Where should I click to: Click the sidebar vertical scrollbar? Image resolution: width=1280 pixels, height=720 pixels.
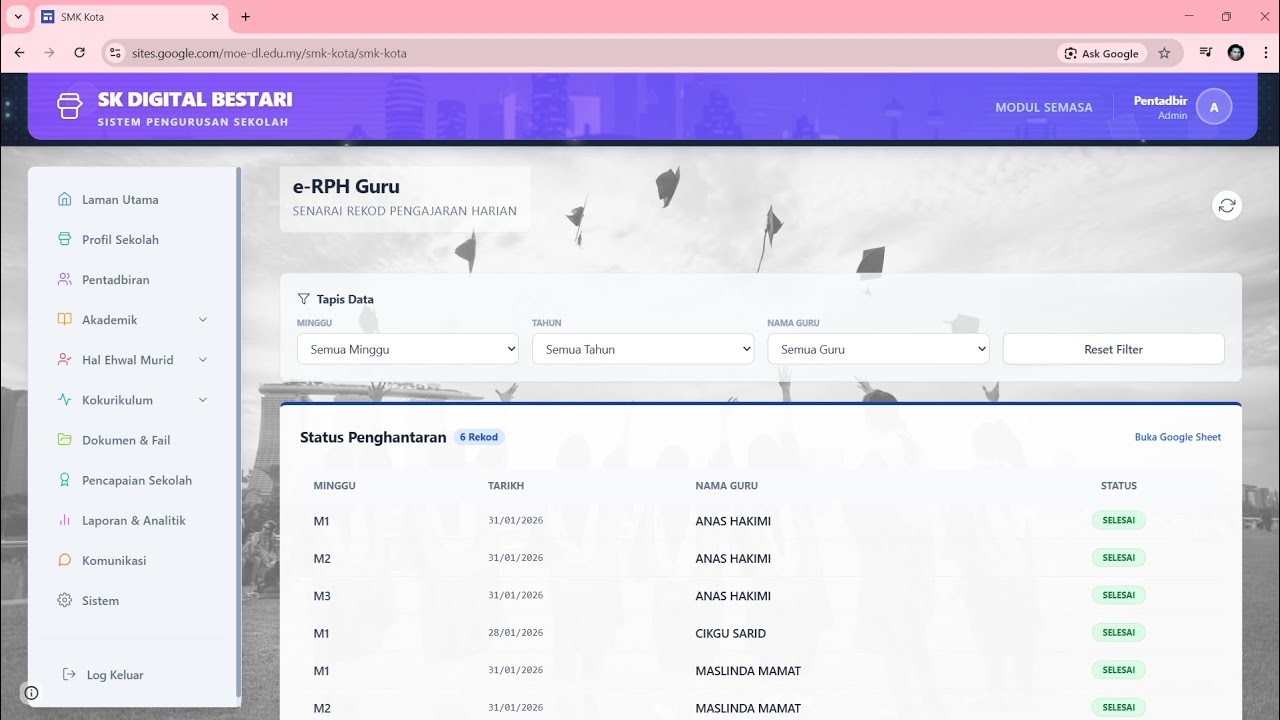click(x=238, y=431)
